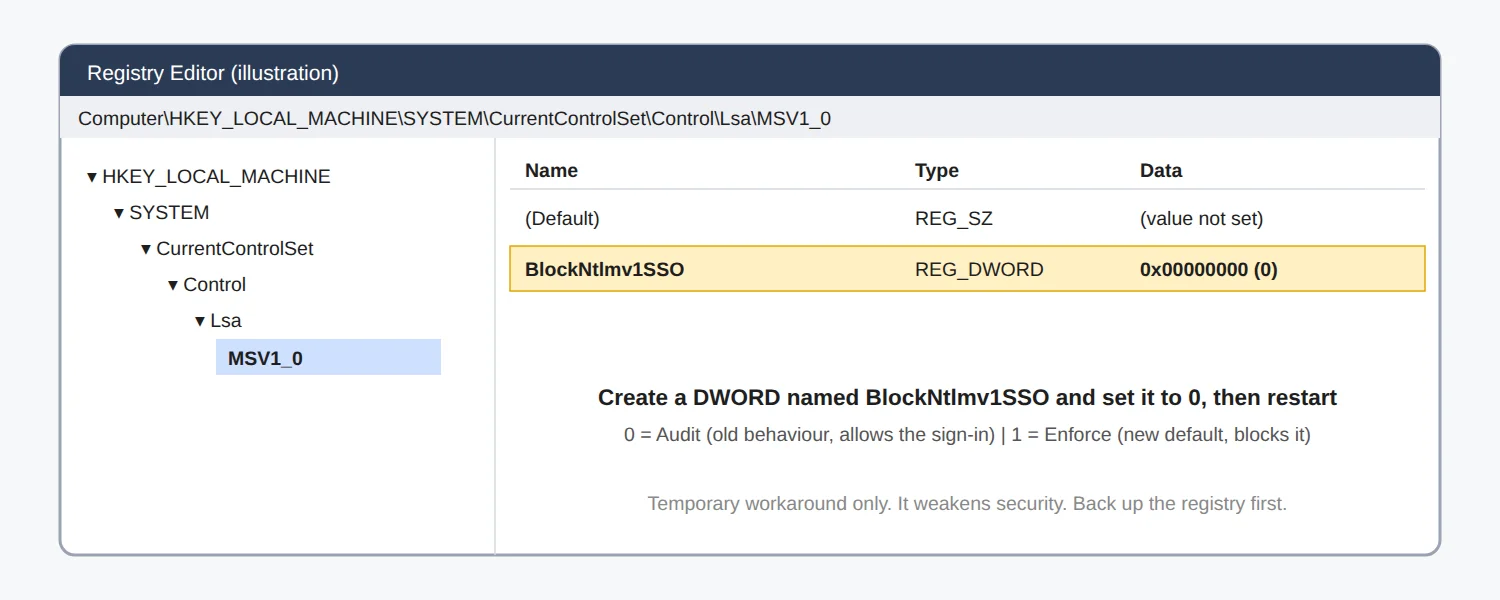Collapse the Lsa key arrow
Viewport: 1500px width, 600px height.
click(200, 322)
